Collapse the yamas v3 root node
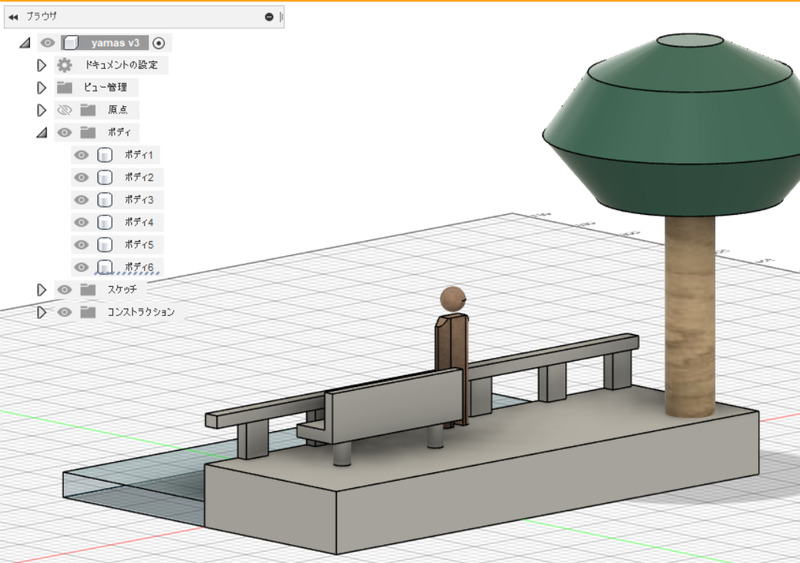Viewport: 800px width, 563px height. pos(24,43)
